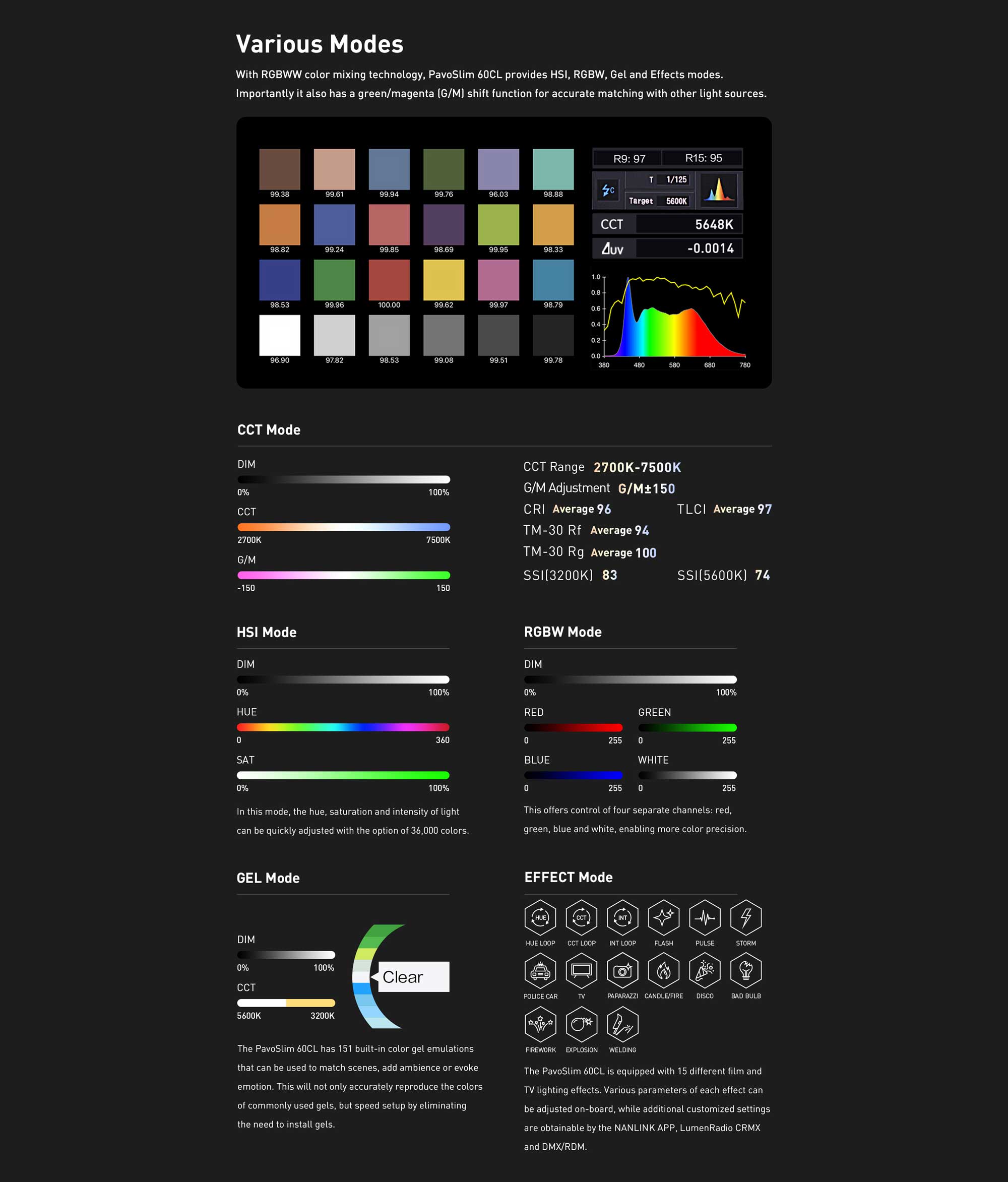
Task: Click the BLUE channel slider
Action: (574, 775)
